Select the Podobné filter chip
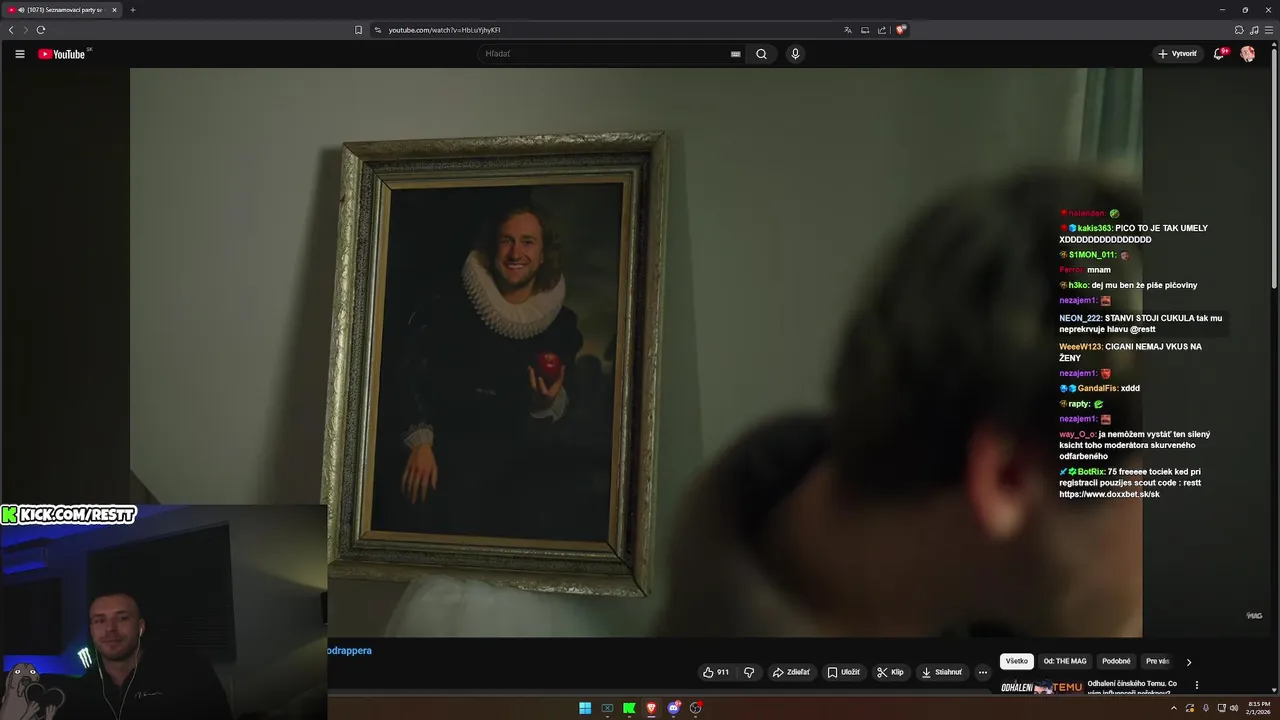The height and width of the screenshot is (720, 1280). (1116, 661)
